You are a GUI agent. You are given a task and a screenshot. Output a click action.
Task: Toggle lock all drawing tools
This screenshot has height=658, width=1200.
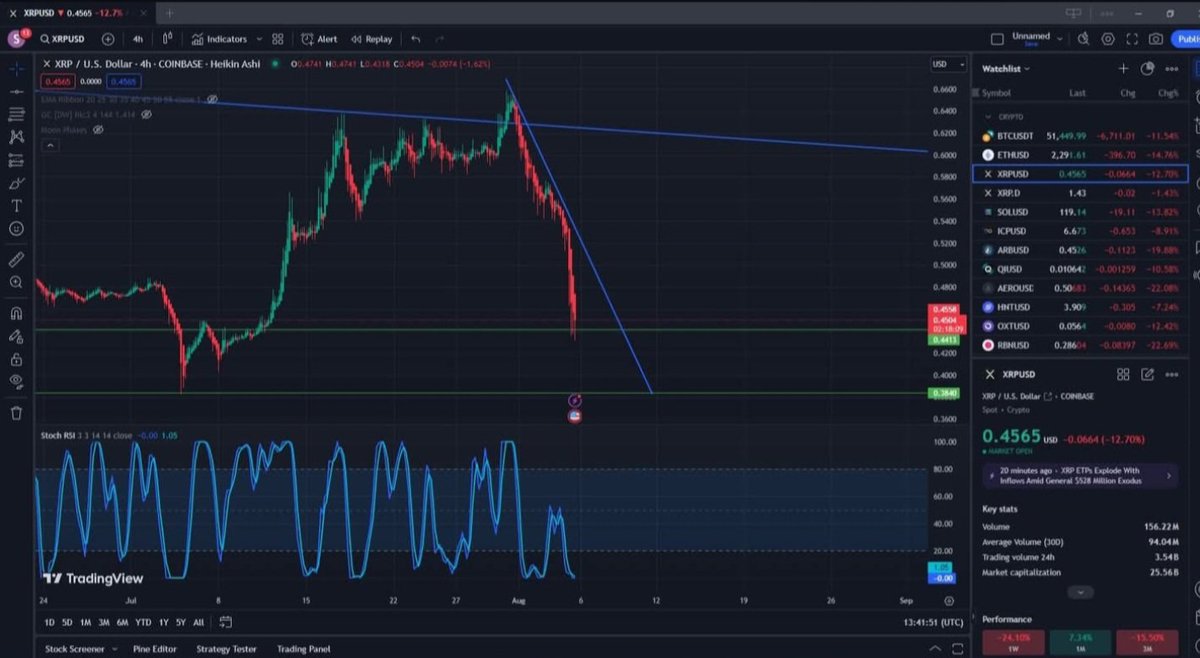point(16,359)
